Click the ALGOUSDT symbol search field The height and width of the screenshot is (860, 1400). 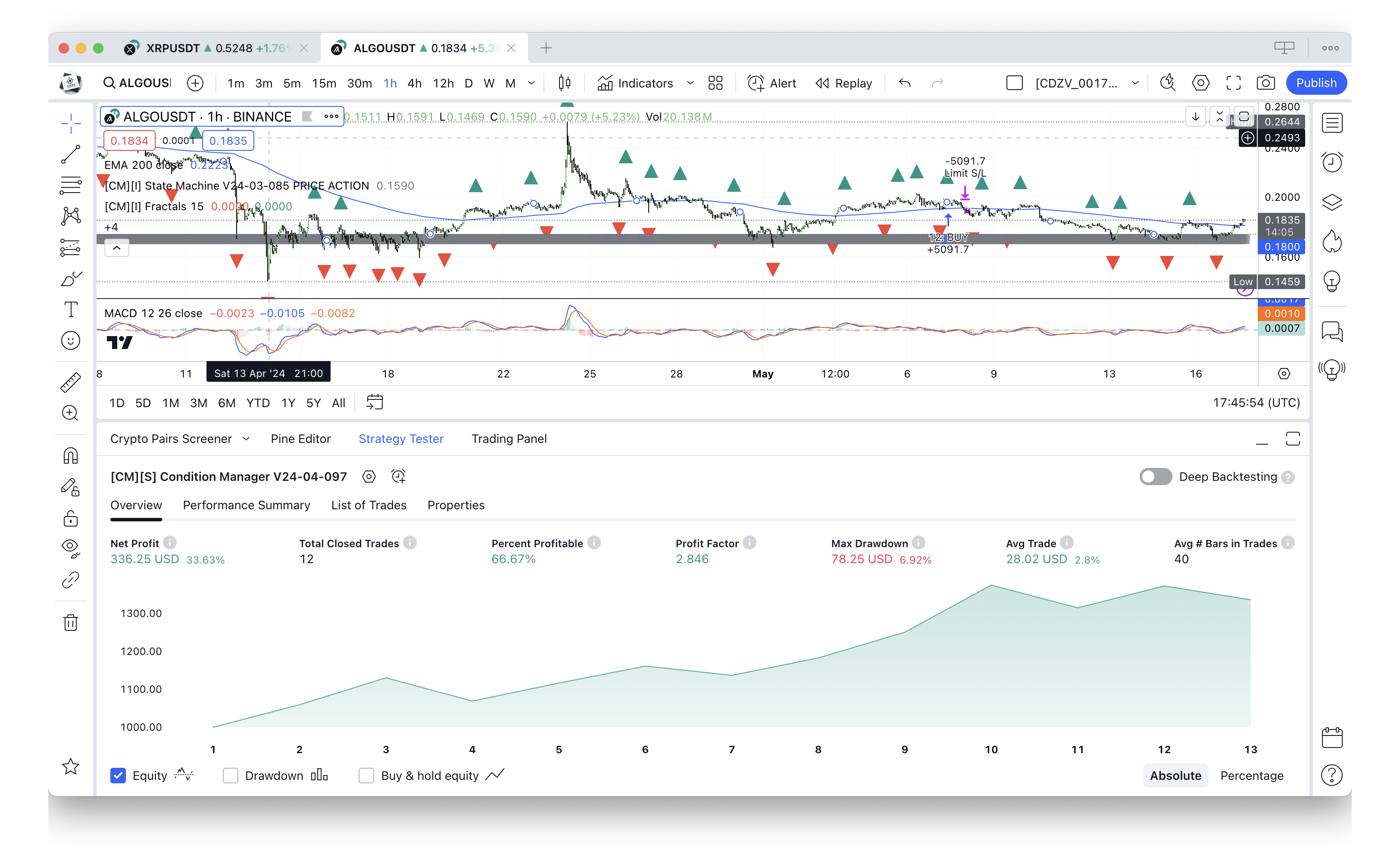(x=143, y=82)
